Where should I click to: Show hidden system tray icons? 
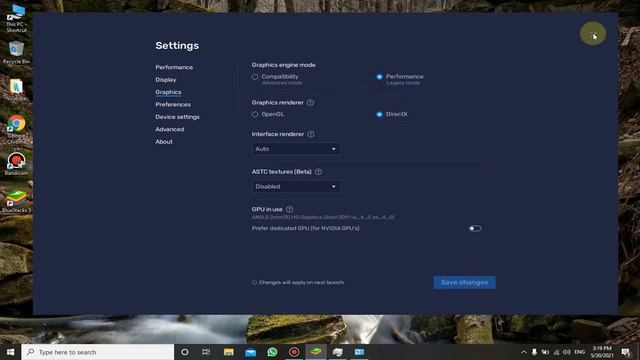[524, 352]
